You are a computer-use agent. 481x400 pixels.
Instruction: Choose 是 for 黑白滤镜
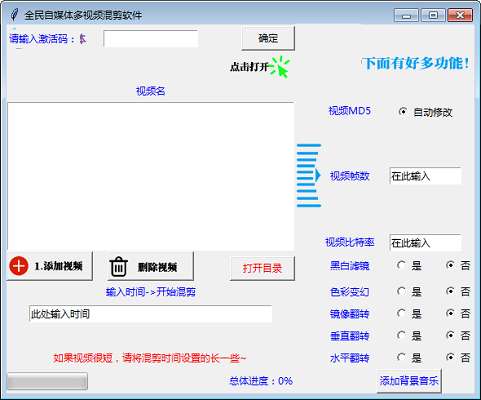click(401, 265)
